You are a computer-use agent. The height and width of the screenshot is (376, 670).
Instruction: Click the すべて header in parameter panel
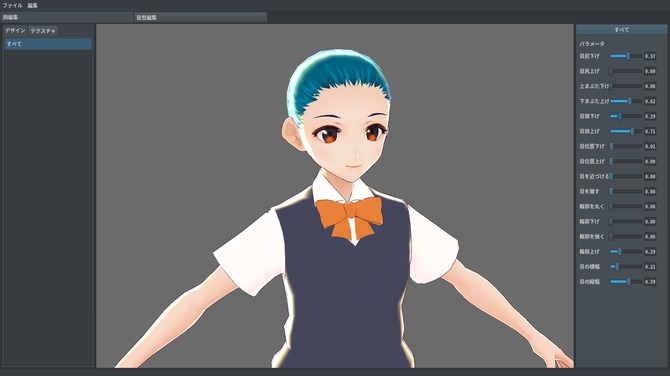pos(621,30)
